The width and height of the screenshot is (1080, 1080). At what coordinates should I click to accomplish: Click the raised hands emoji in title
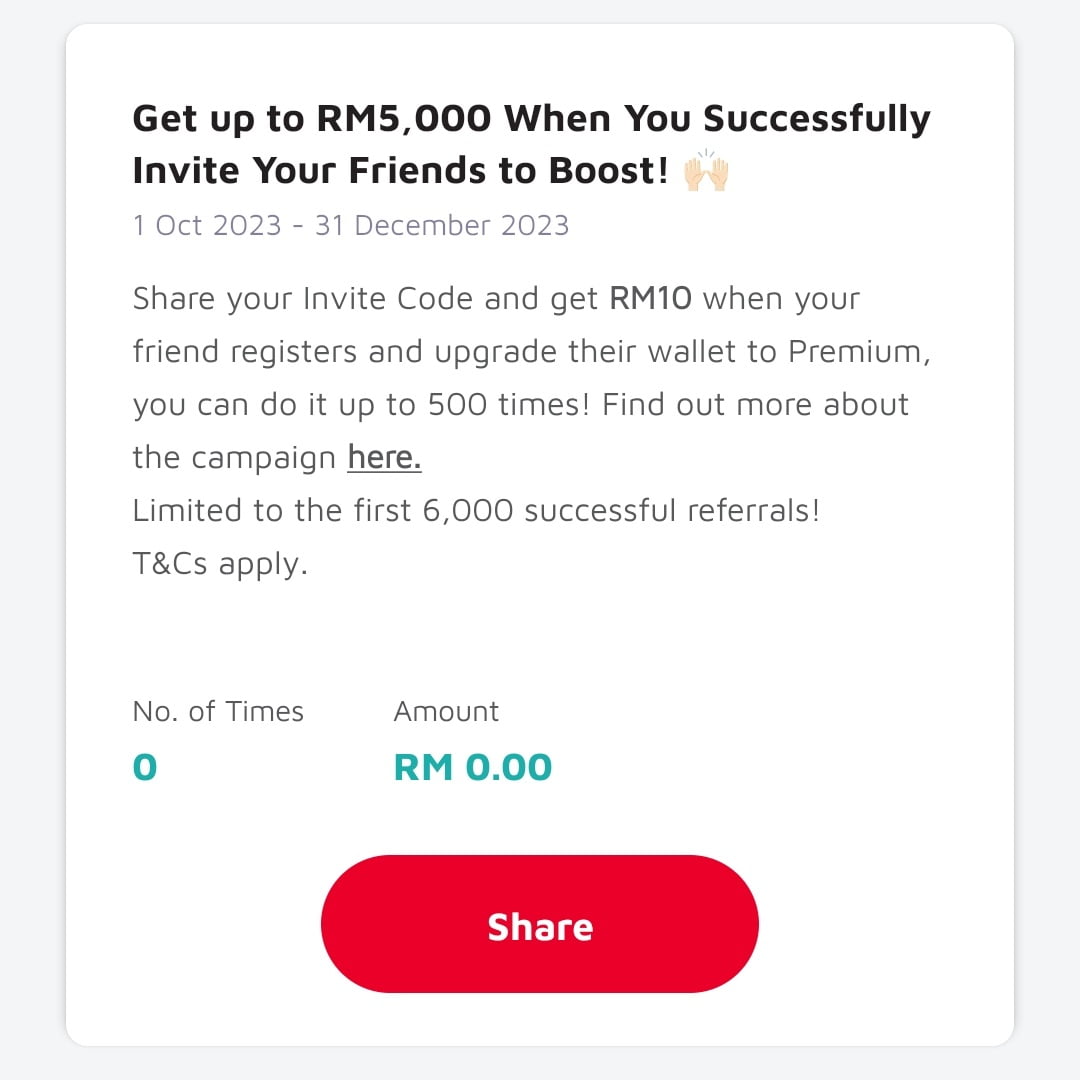(706, 171)
